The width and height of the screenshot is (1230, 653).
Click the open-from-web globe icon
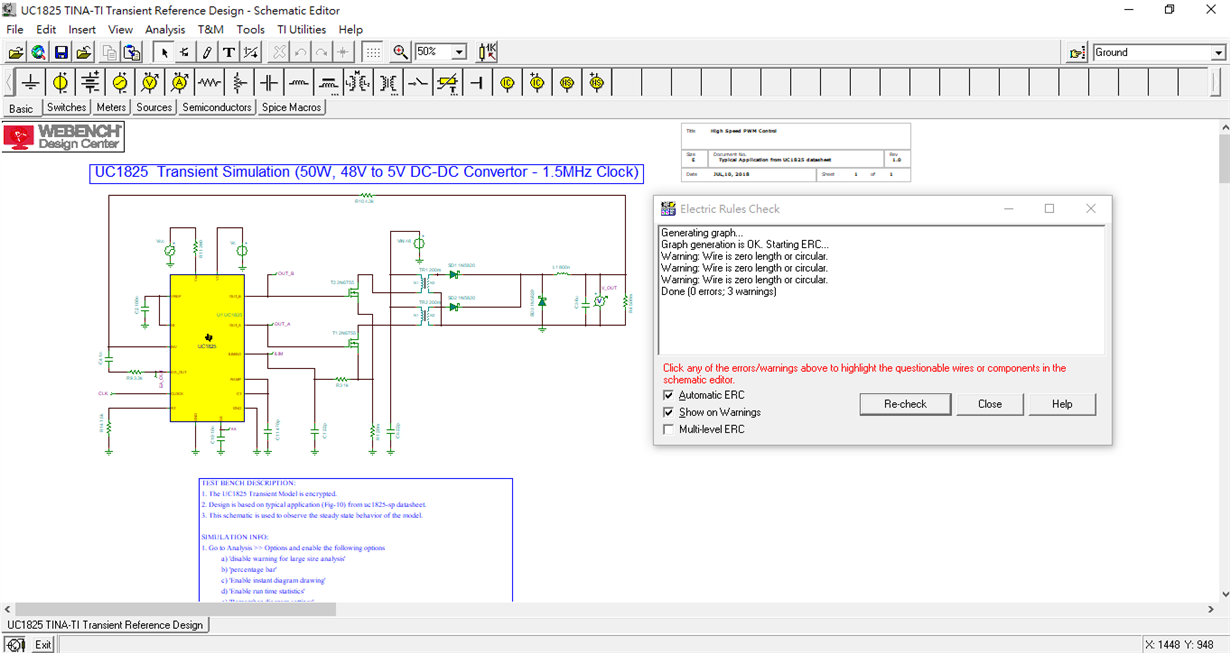(x=38, y=52)
